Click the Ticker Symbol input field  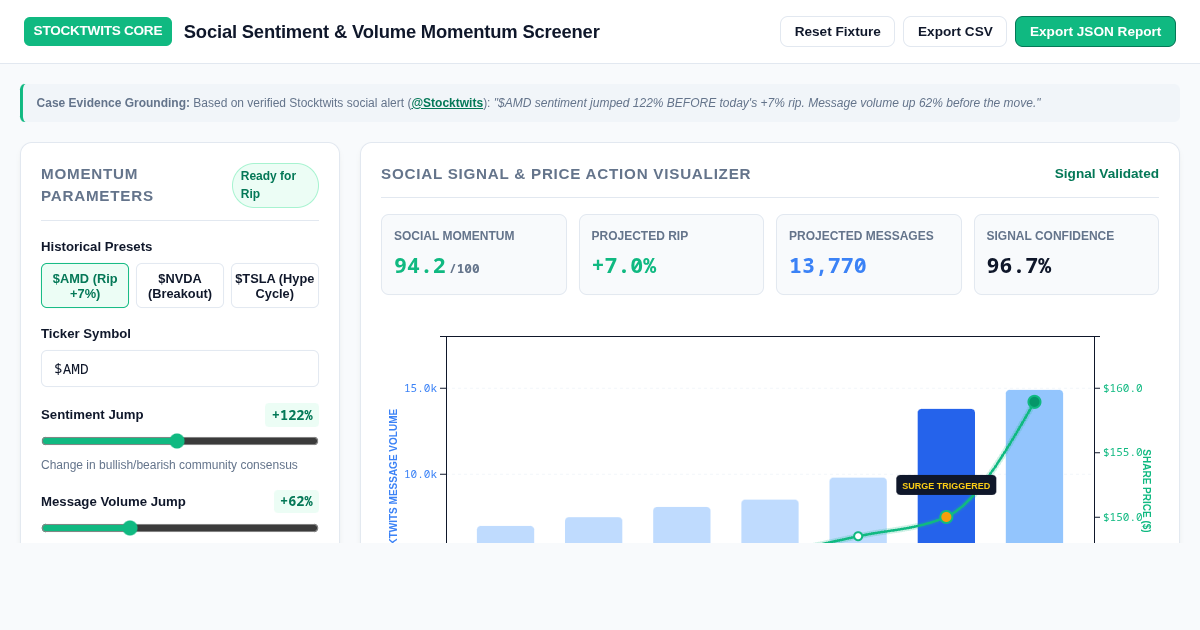pos(180,368)
